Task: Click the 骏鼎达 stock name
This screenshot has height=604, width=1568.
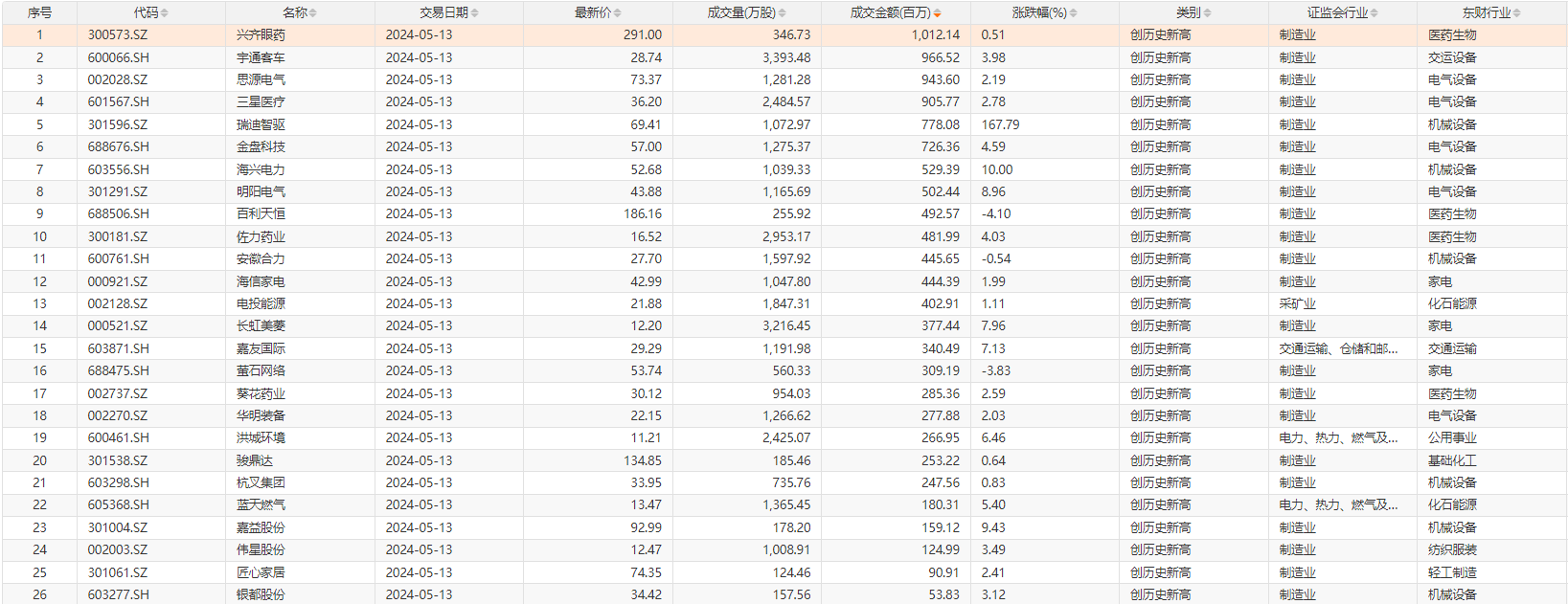Action: click(255, 460)
